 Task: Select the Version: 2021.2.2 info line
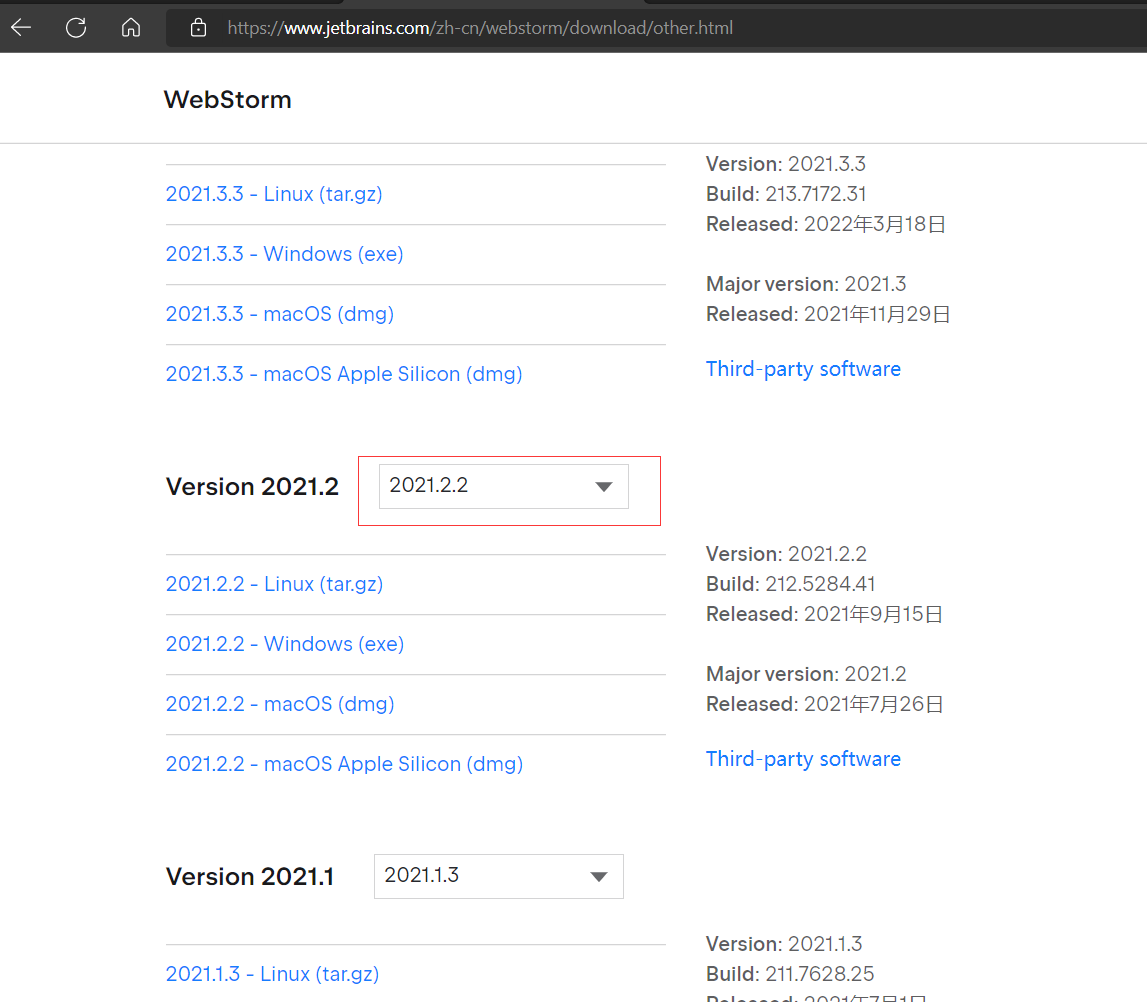786,554
